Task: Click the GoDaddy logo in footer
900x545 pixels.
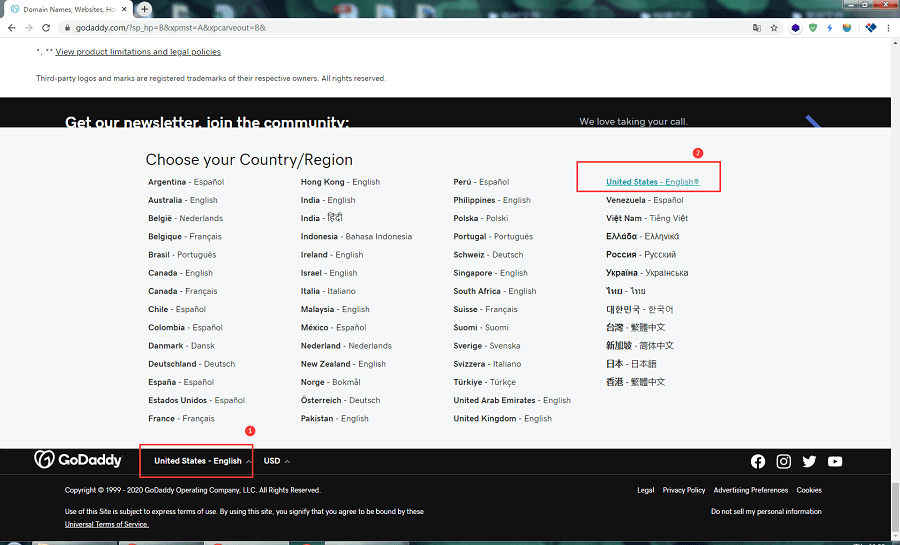Action: [78, 460]
